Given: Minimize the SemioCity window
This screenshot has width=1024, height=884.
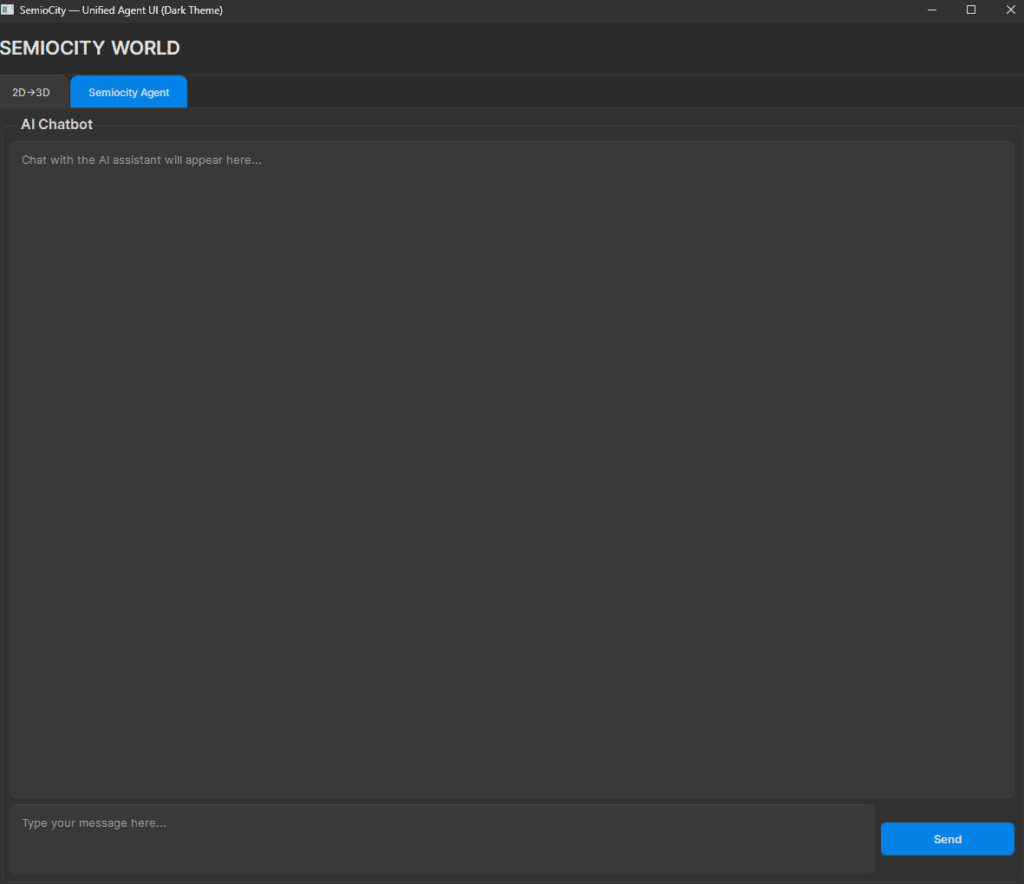Looking at the screenshot, I should tap(932, 10).
